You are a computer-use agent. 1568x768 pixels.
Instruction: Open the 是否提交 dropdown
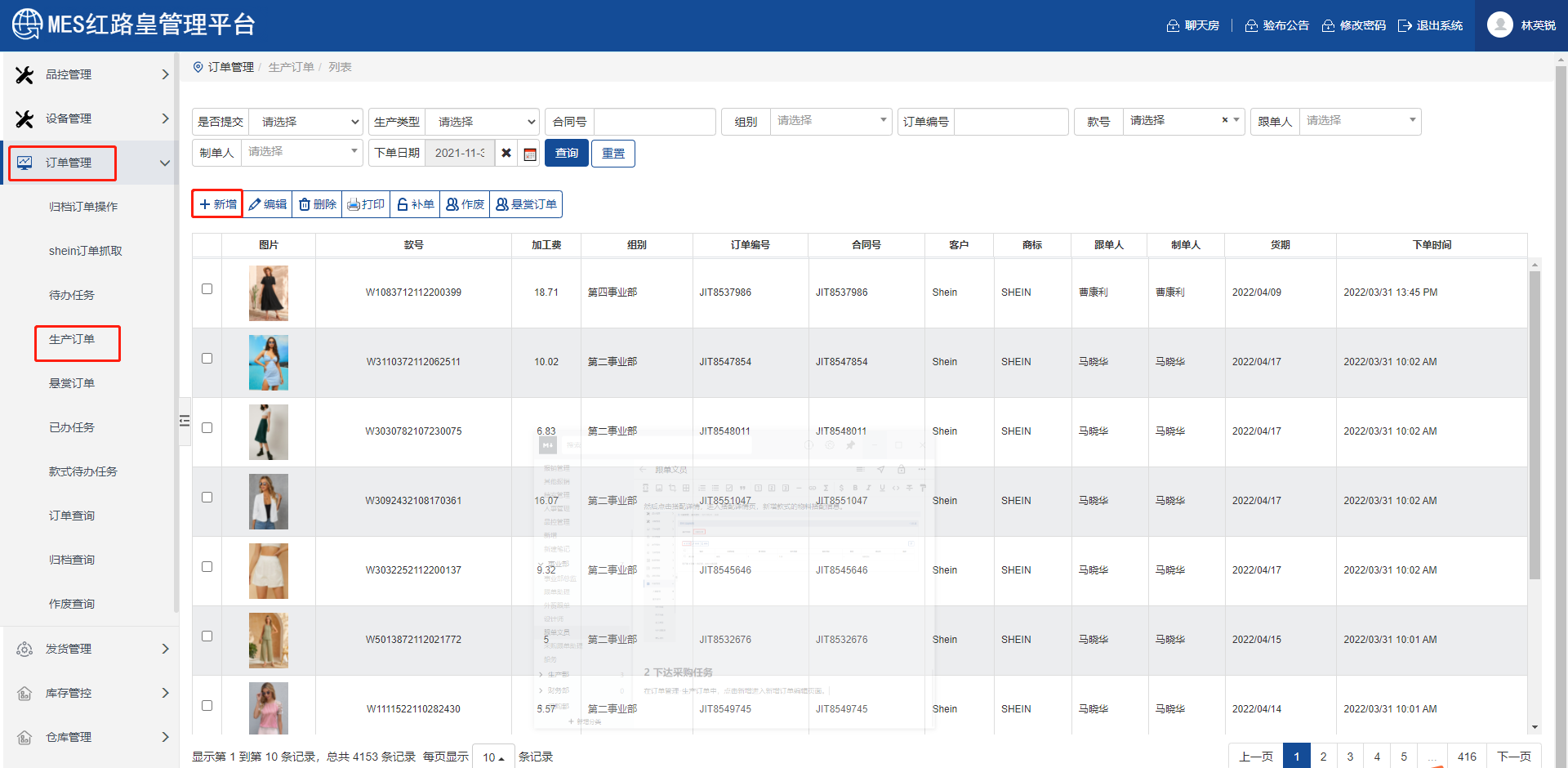click(306, 122)
